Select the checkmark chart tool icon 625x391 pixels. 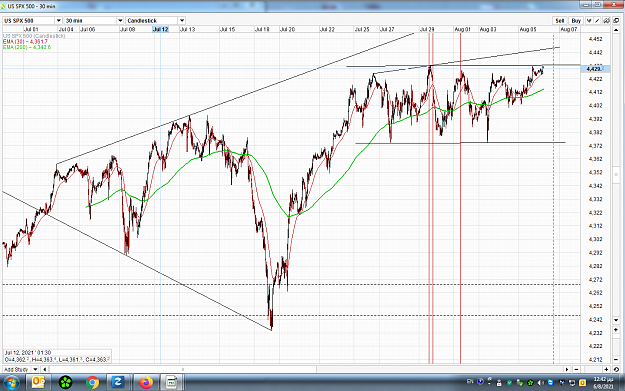[589, 20]
